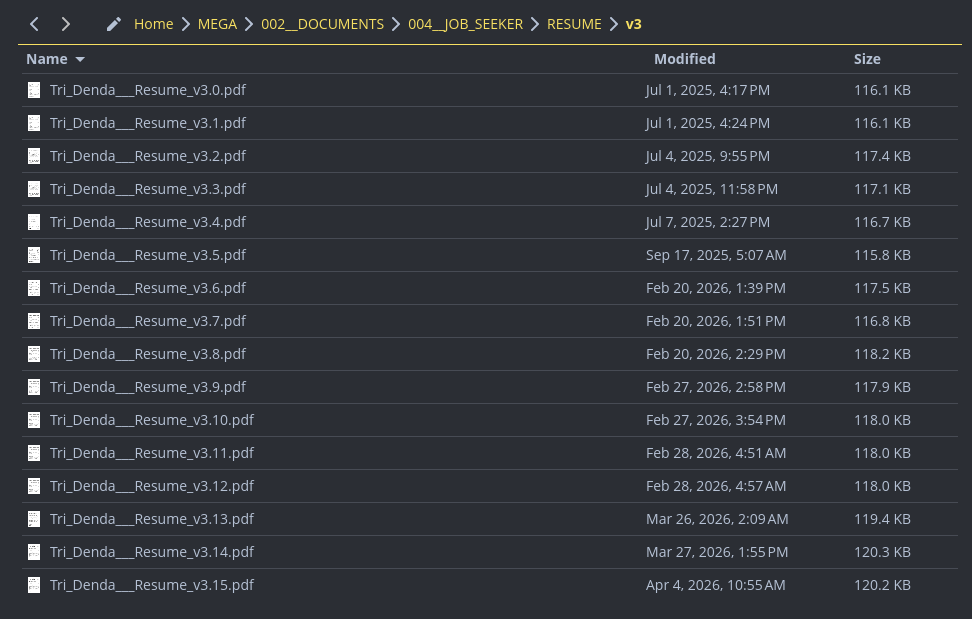Click size value 119.4 KB

pyautogui.click(x=882, y=519)
